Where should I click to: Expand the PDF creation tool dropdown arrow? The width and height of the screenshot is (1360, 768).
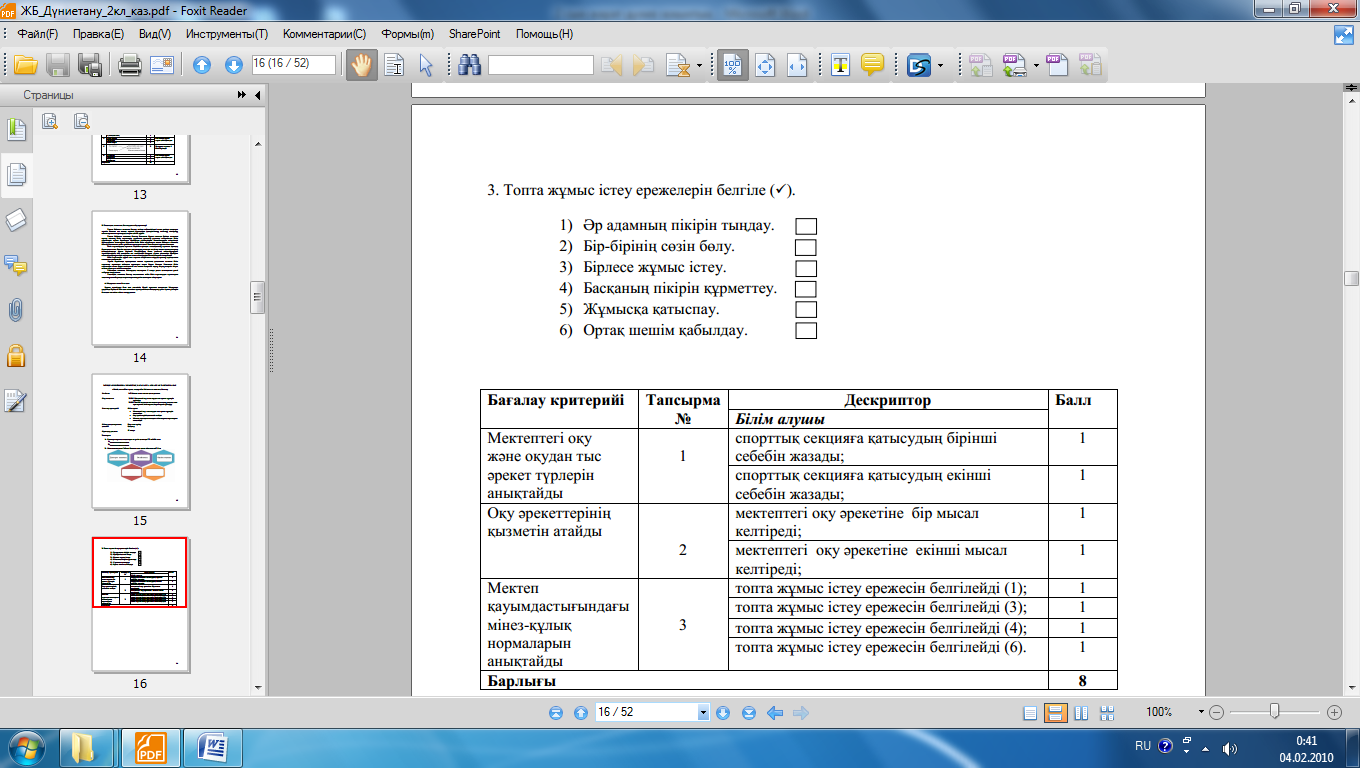point(1035,66)
